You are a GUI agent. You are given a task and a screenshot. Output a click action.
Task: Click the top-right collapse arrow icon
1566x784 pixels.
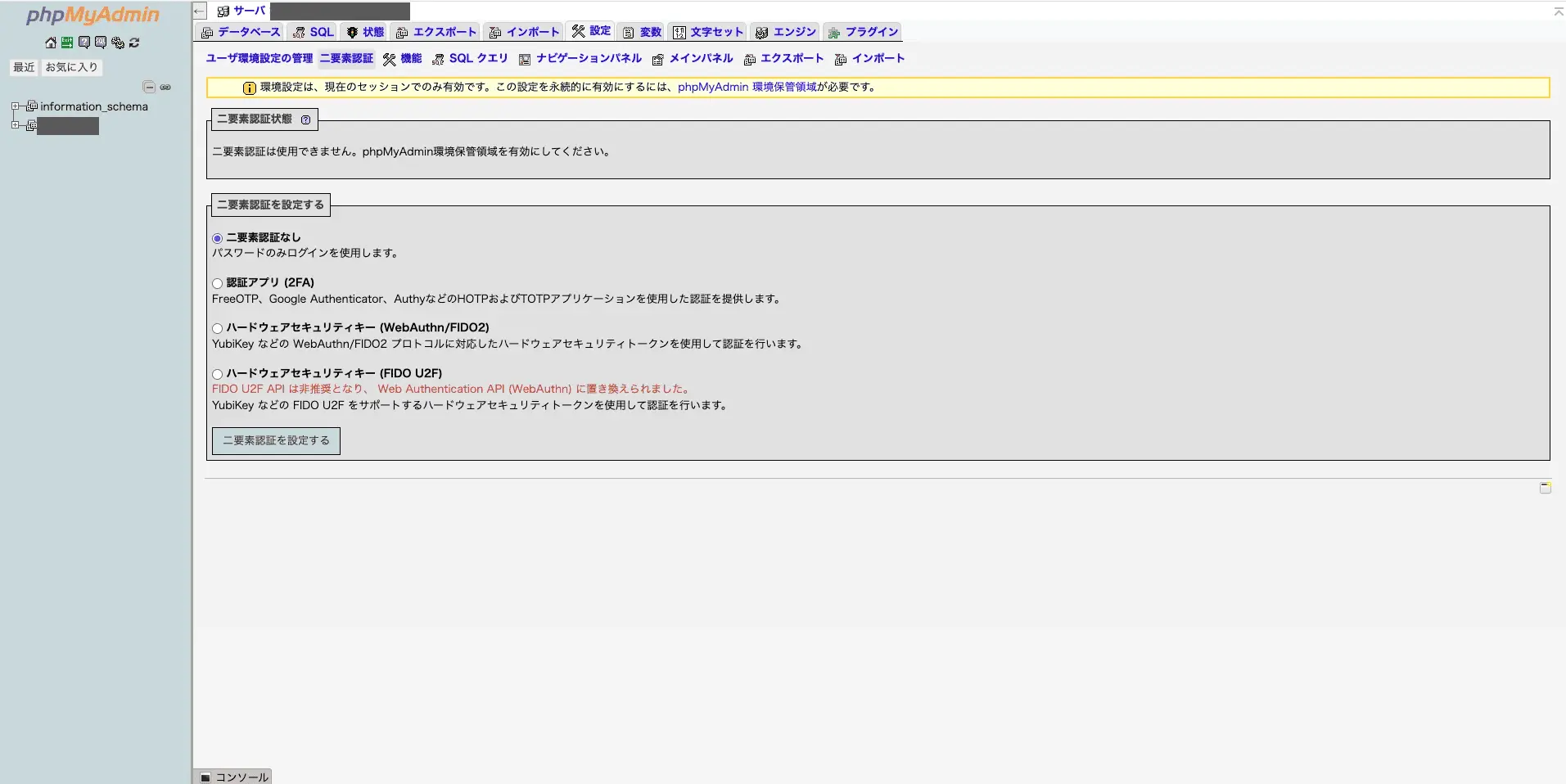pos(1559,11)
